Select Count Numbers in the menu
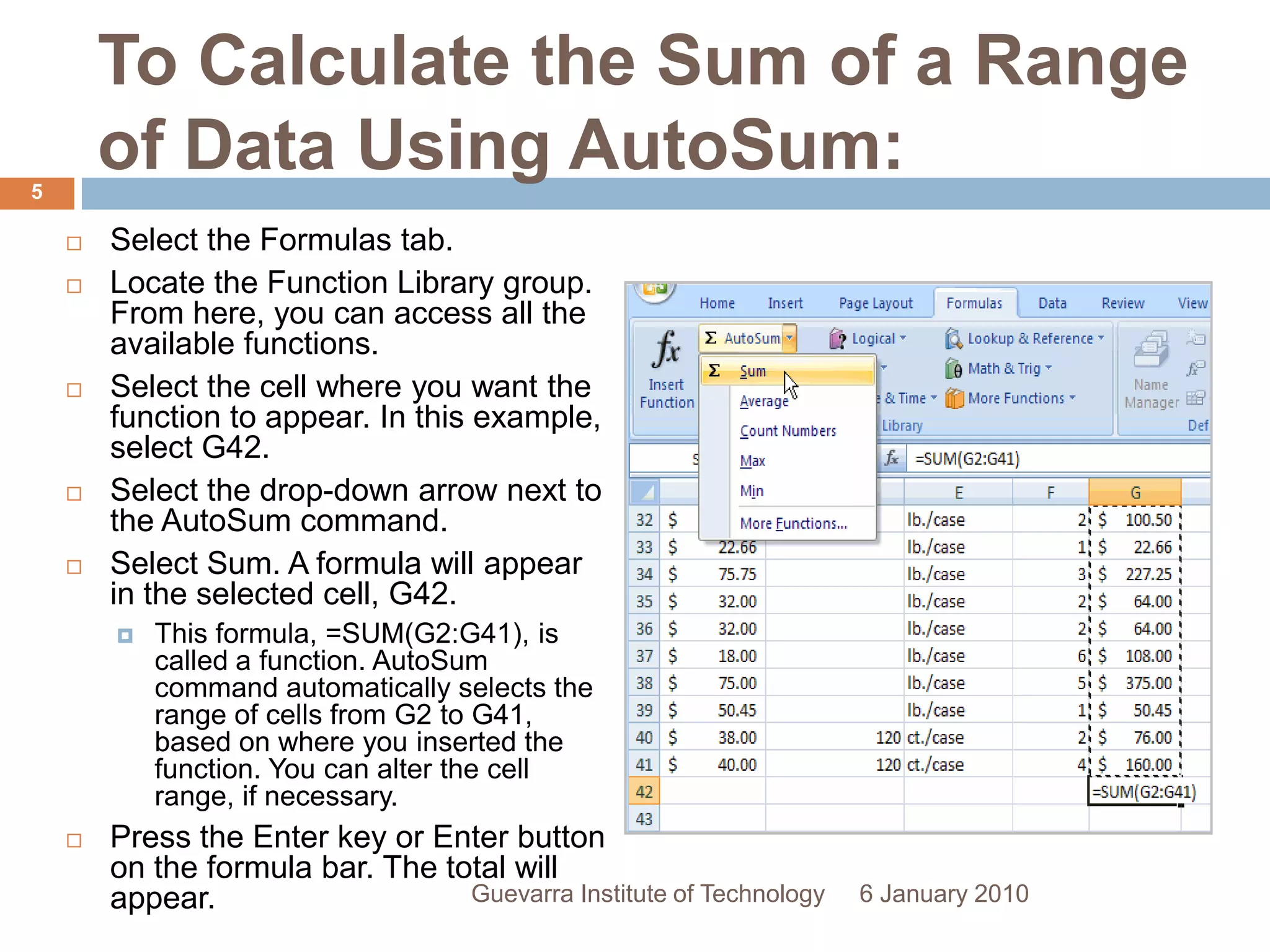Viewport: 1270px width, 952px height. (x=788, y=431)
